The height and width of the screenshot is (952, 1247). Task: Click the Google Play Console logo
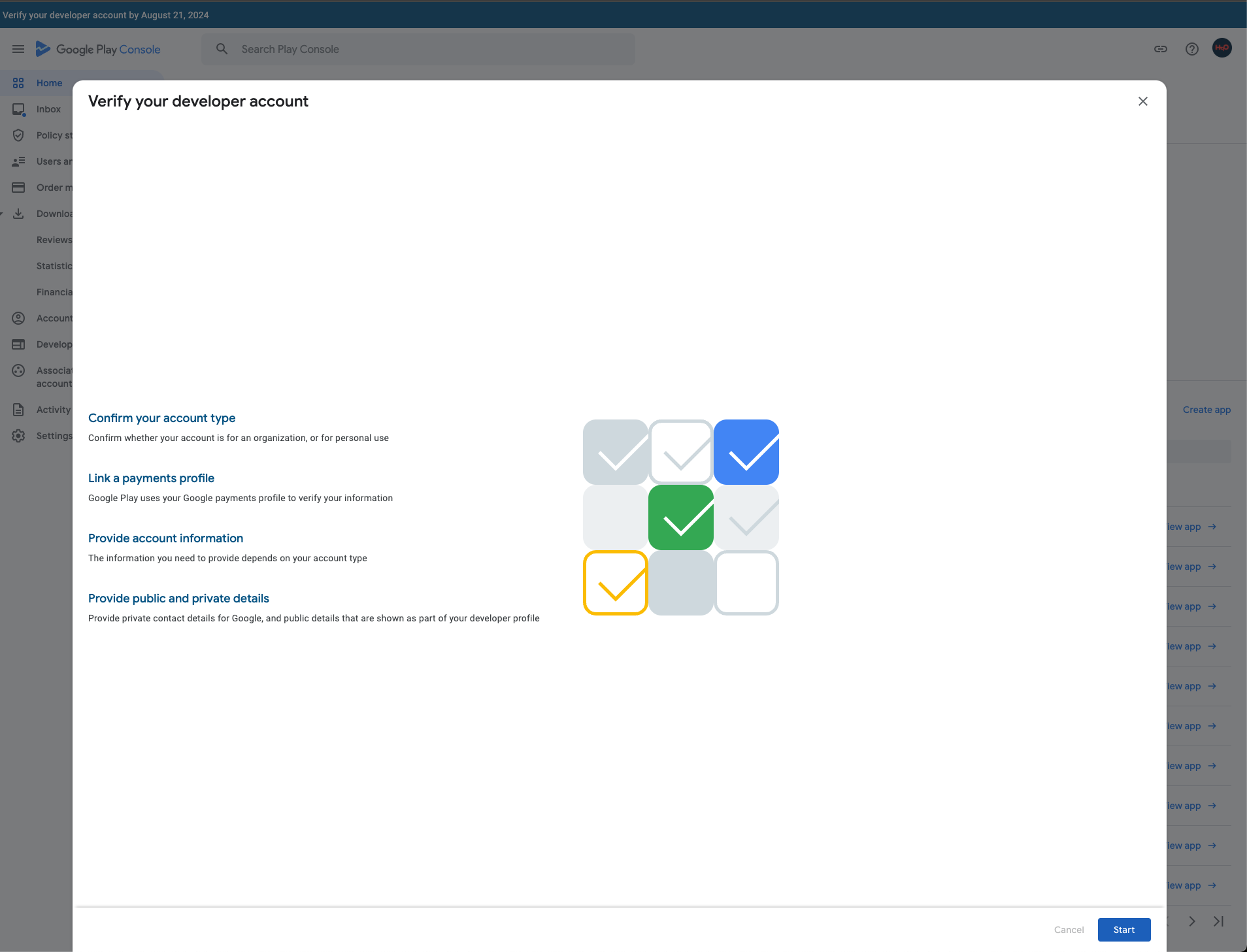coord(98,49)
